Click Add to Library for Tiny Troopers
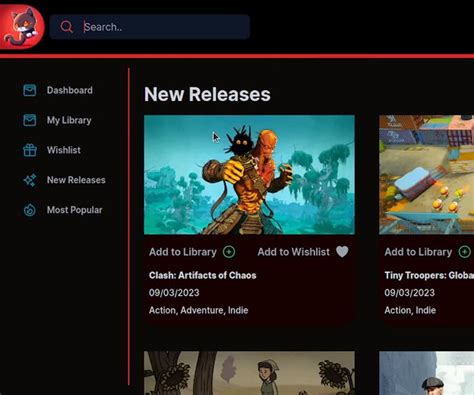This screenshot has width=474, height=395. (x=418, y=252)
